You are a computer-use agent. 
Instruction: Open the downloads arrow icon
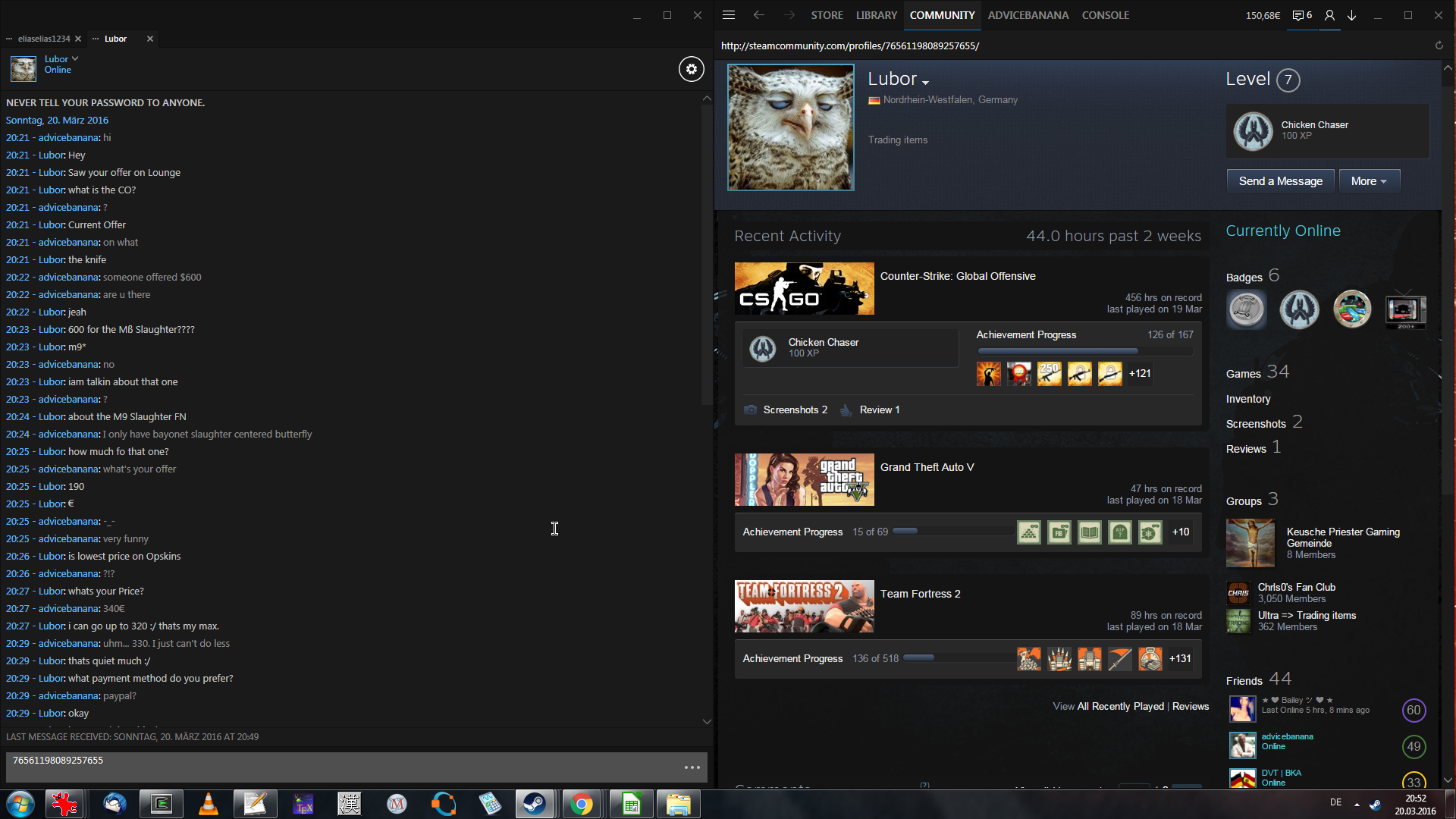click(1352, 15)
